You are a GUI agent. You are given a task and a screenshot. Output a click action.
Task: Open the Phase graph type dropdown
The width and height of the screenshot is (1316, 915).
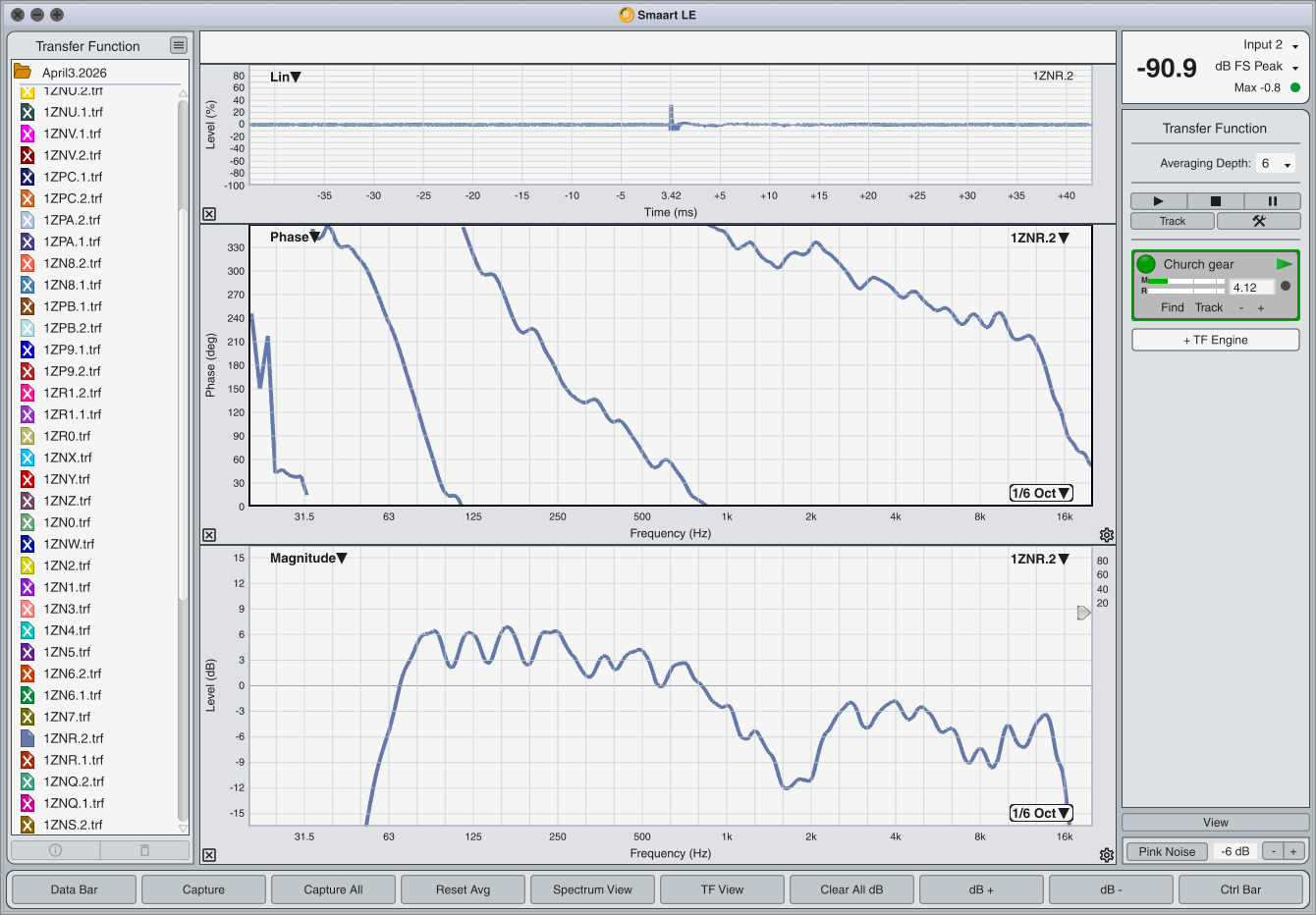click(x=295, y=237)
